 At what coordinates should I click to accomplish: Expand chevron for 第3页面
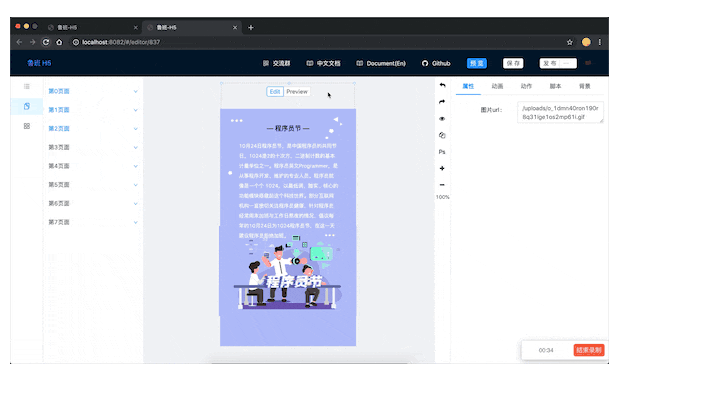click(136, 148)
